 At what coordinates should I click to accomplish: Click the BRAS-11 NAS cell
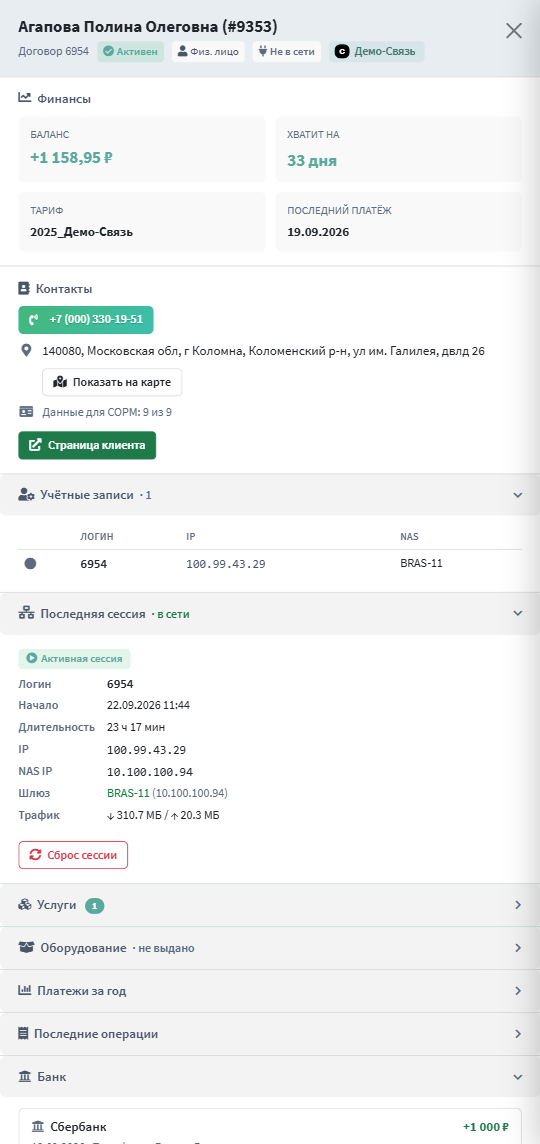tap(421, 563)
